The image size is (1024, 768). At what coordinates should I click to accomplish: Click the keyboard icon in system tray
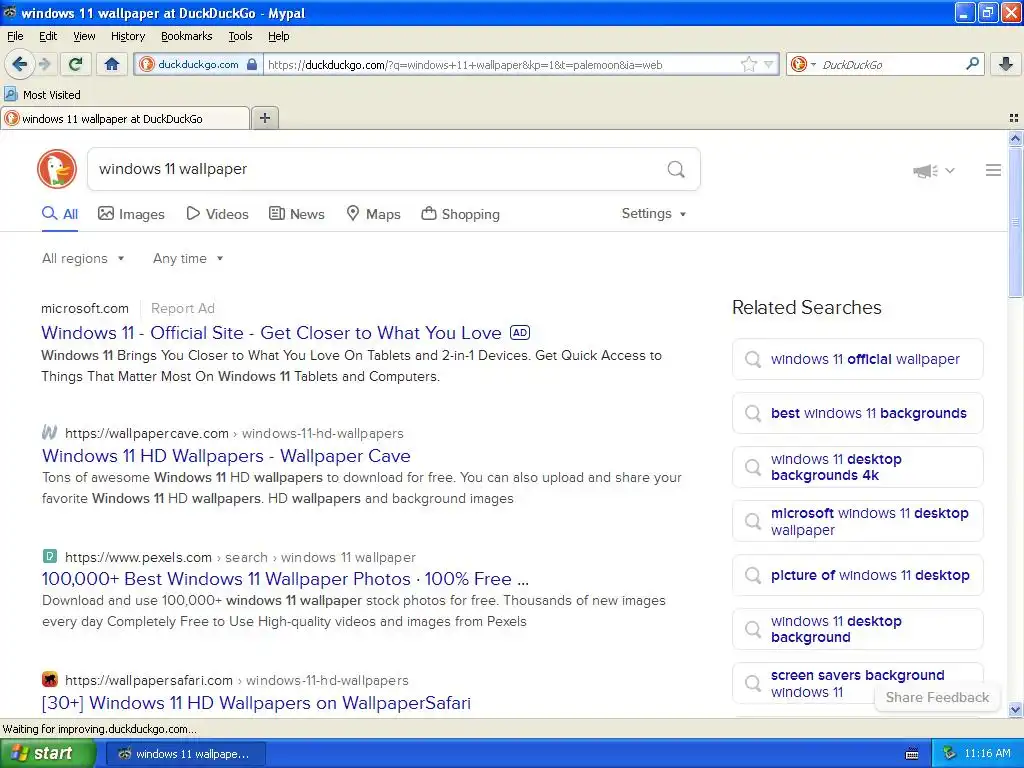click(912, 754)
